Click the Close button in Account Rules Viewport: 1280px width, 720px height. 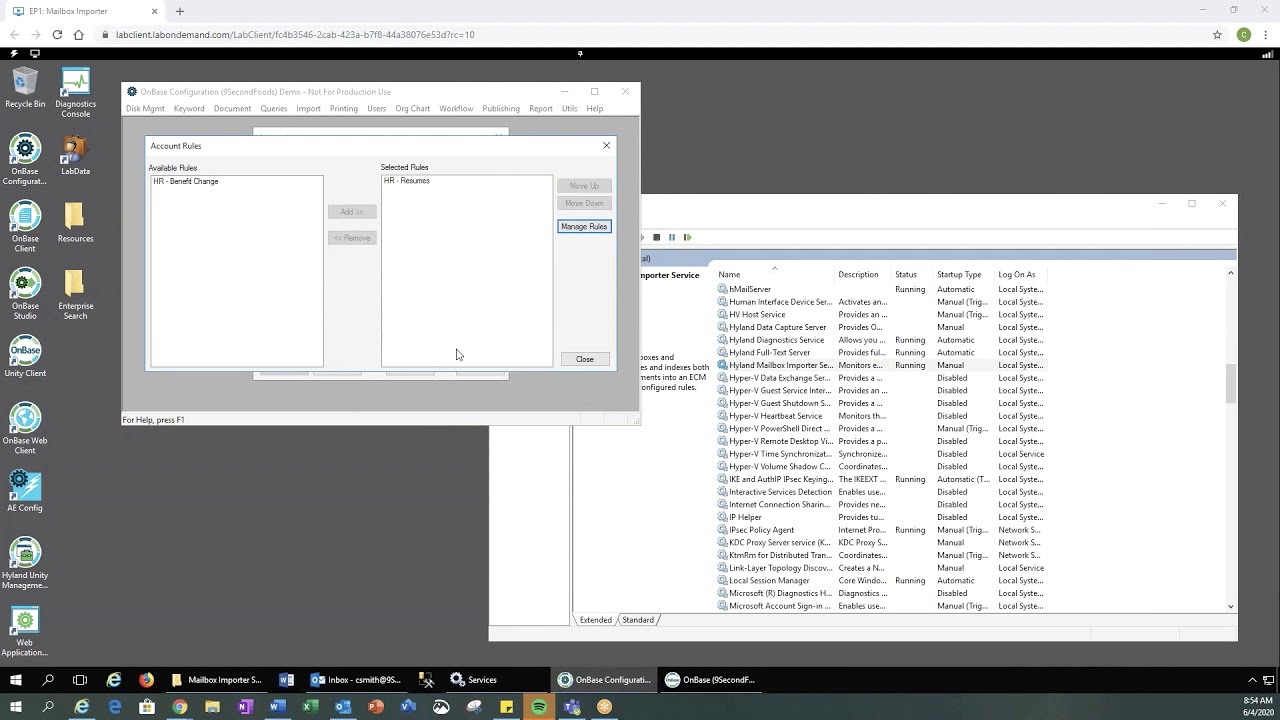click(584, 359)
